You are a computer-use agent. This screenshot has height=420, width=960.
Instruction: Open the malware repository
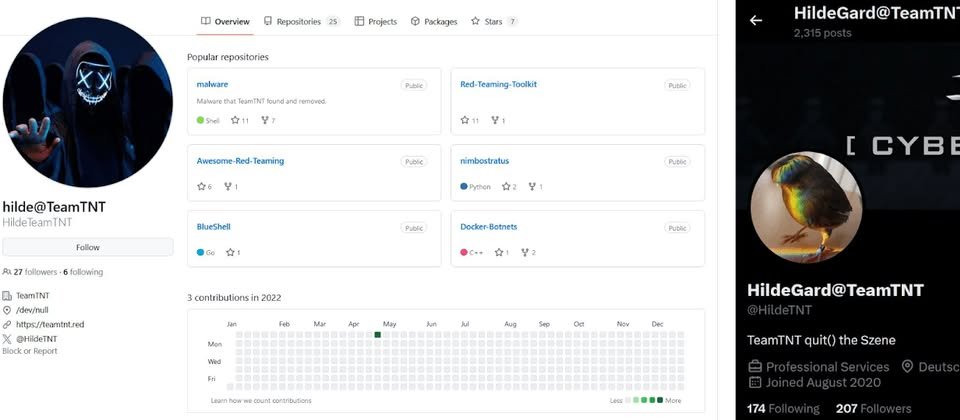[x=212, y=84]
